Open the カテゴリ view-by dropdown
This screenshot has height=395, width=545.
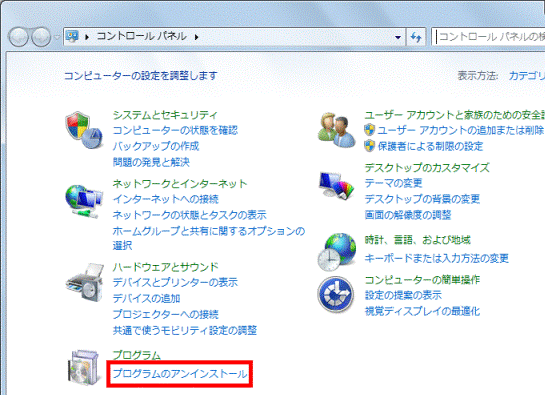[x=527, y=75]
